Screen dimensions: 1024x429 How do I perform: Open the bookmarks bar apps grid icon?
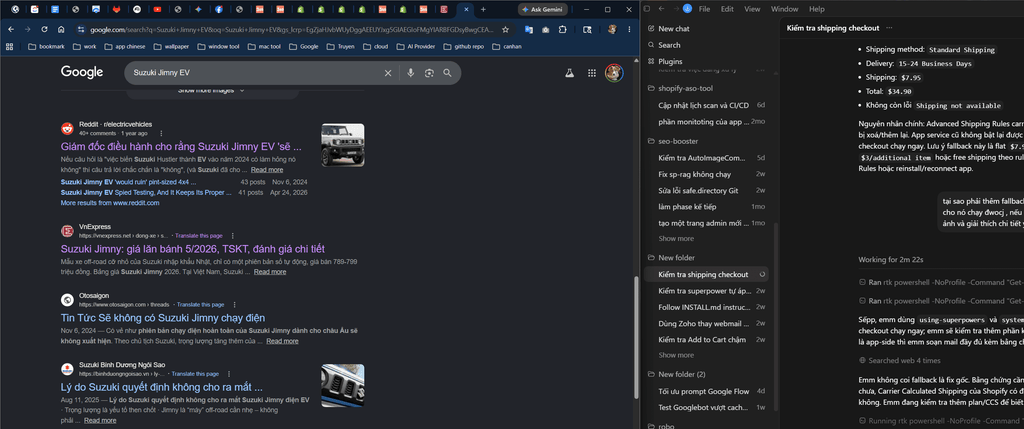tap(9, 46)
